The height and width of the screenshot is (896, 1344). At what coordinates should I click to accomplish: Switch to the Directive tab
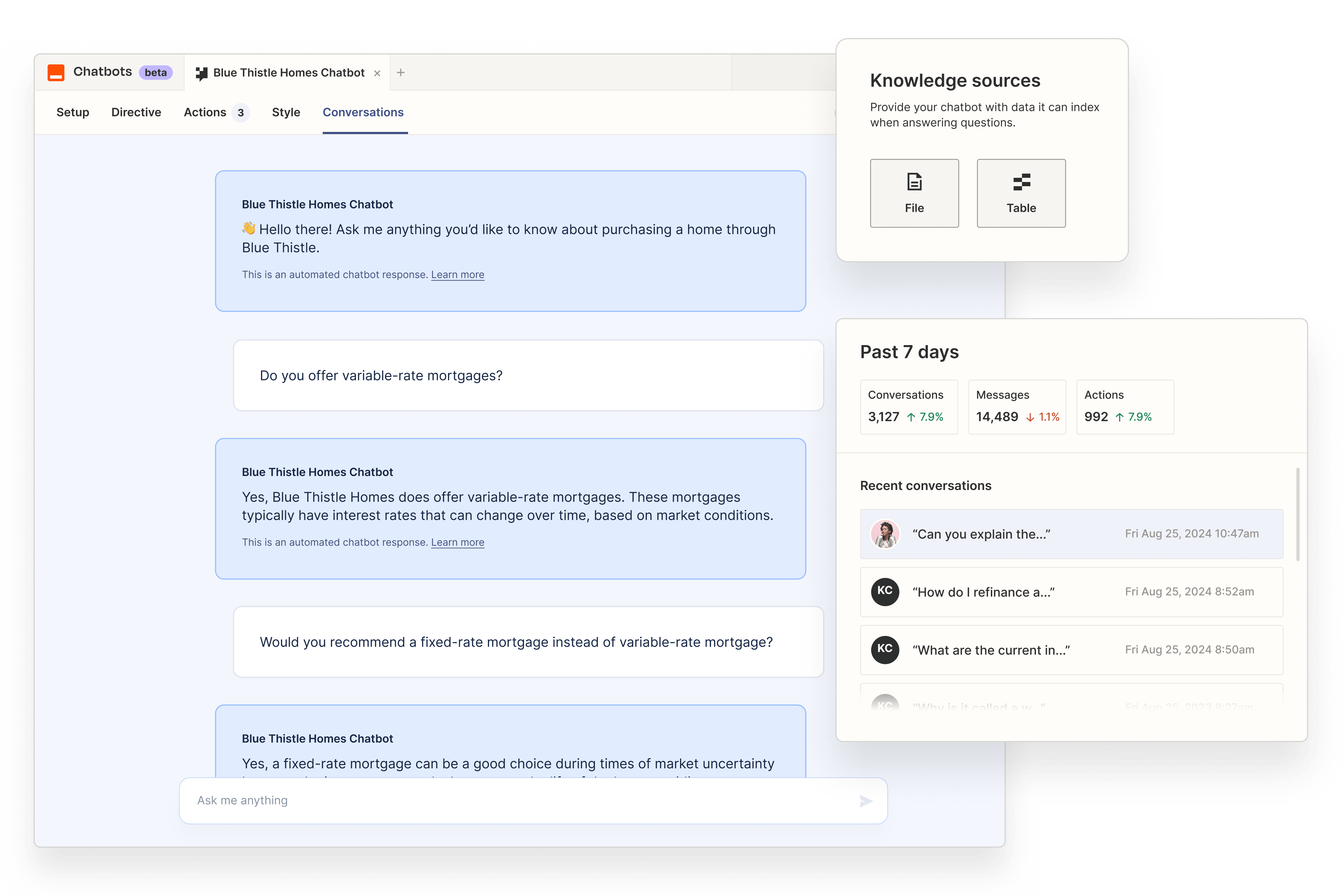coord(136,112)
